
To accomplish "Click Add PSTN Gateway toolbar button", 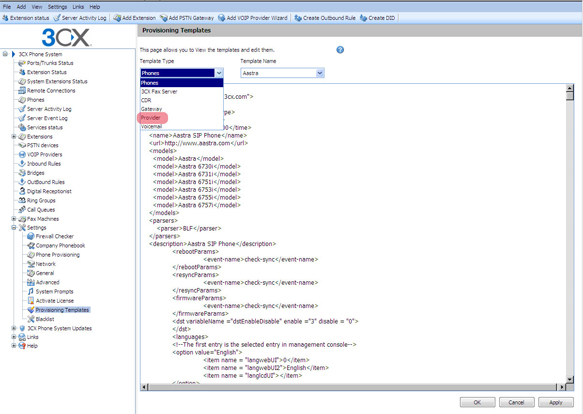I will point(187,18).
